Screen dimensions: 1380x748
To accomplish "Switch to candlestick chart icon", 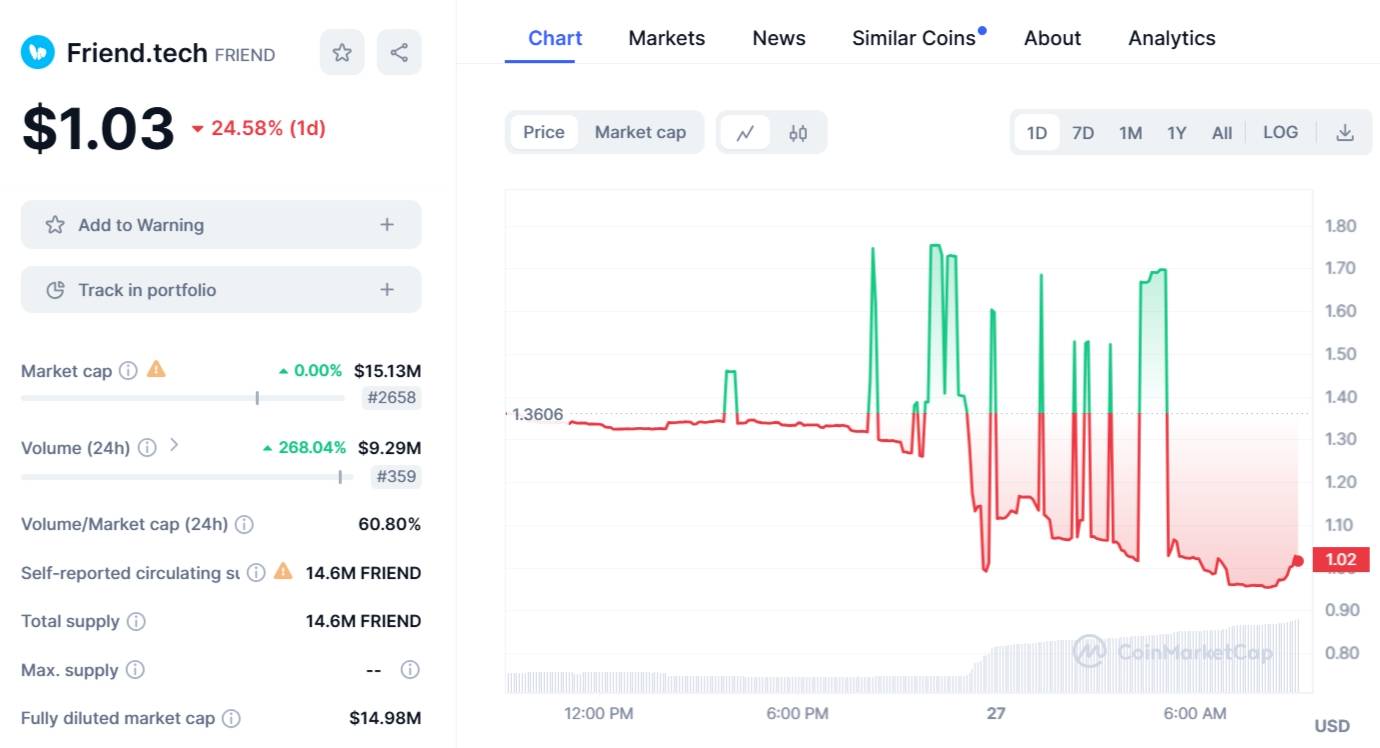I will coord(798,132).
